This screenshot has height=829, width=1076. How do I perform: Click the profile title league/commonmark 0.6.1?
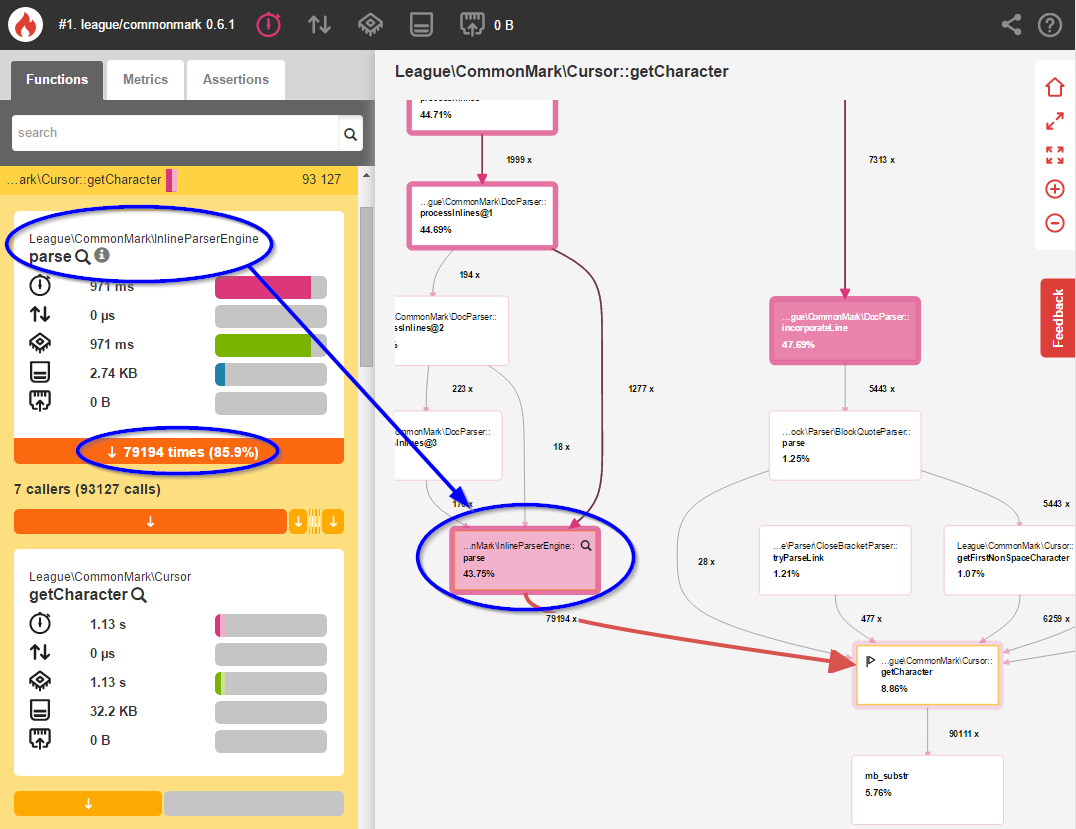coord(147,25)
